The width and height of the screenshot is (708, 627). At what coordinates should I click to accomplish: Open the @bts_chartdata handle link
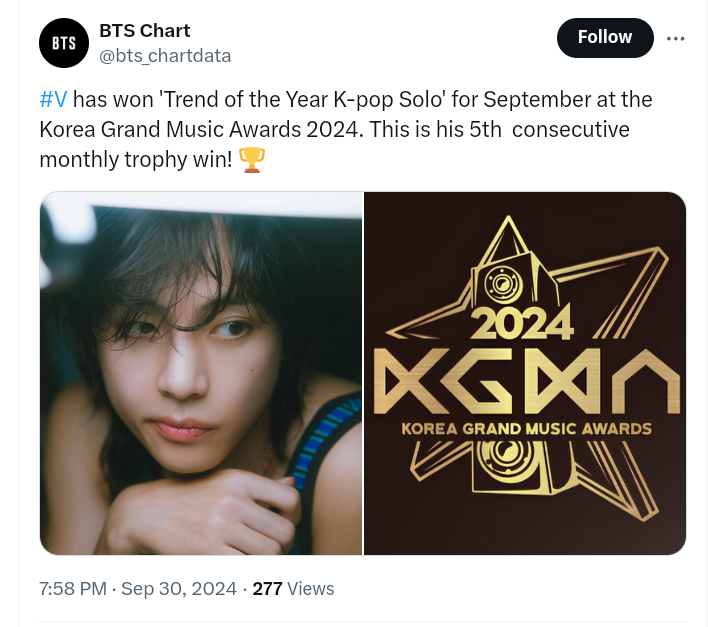coord(165,56)
